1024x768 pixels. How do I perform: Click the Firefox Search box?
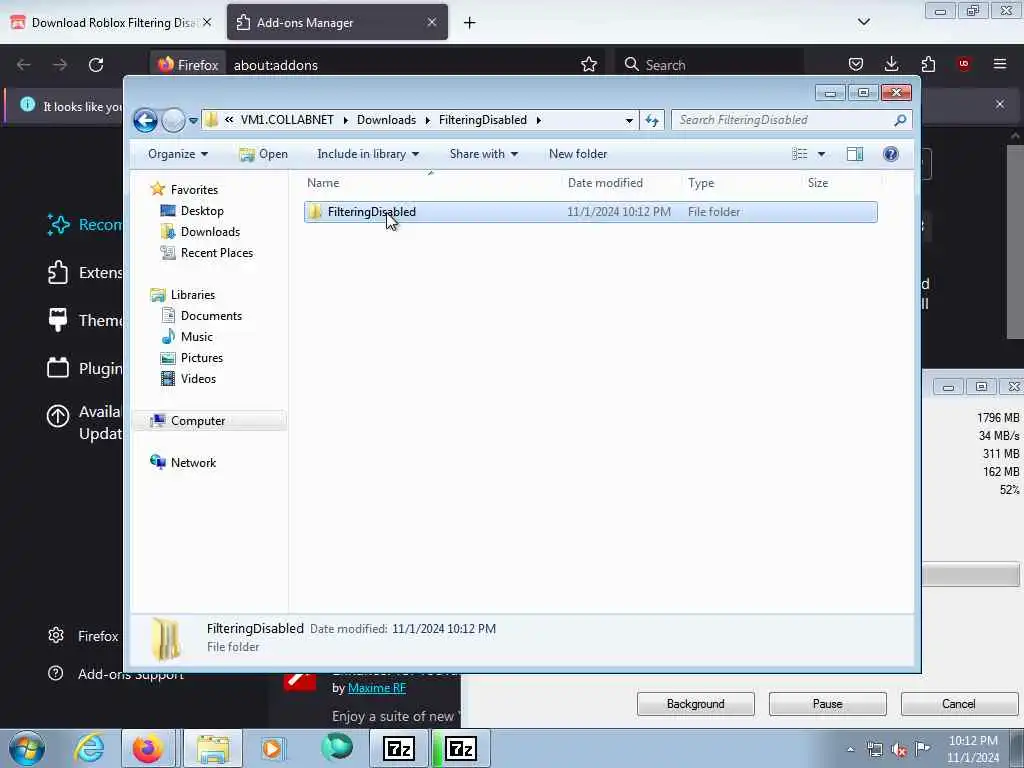pyautogui.click(x=709, y=65)
